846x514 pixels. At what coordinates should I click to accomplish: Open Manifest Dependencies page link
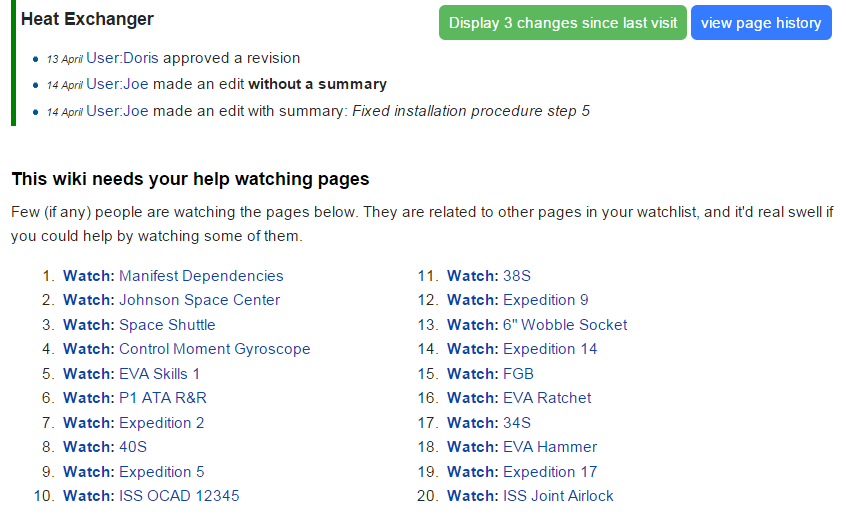[x=201, y=276]
